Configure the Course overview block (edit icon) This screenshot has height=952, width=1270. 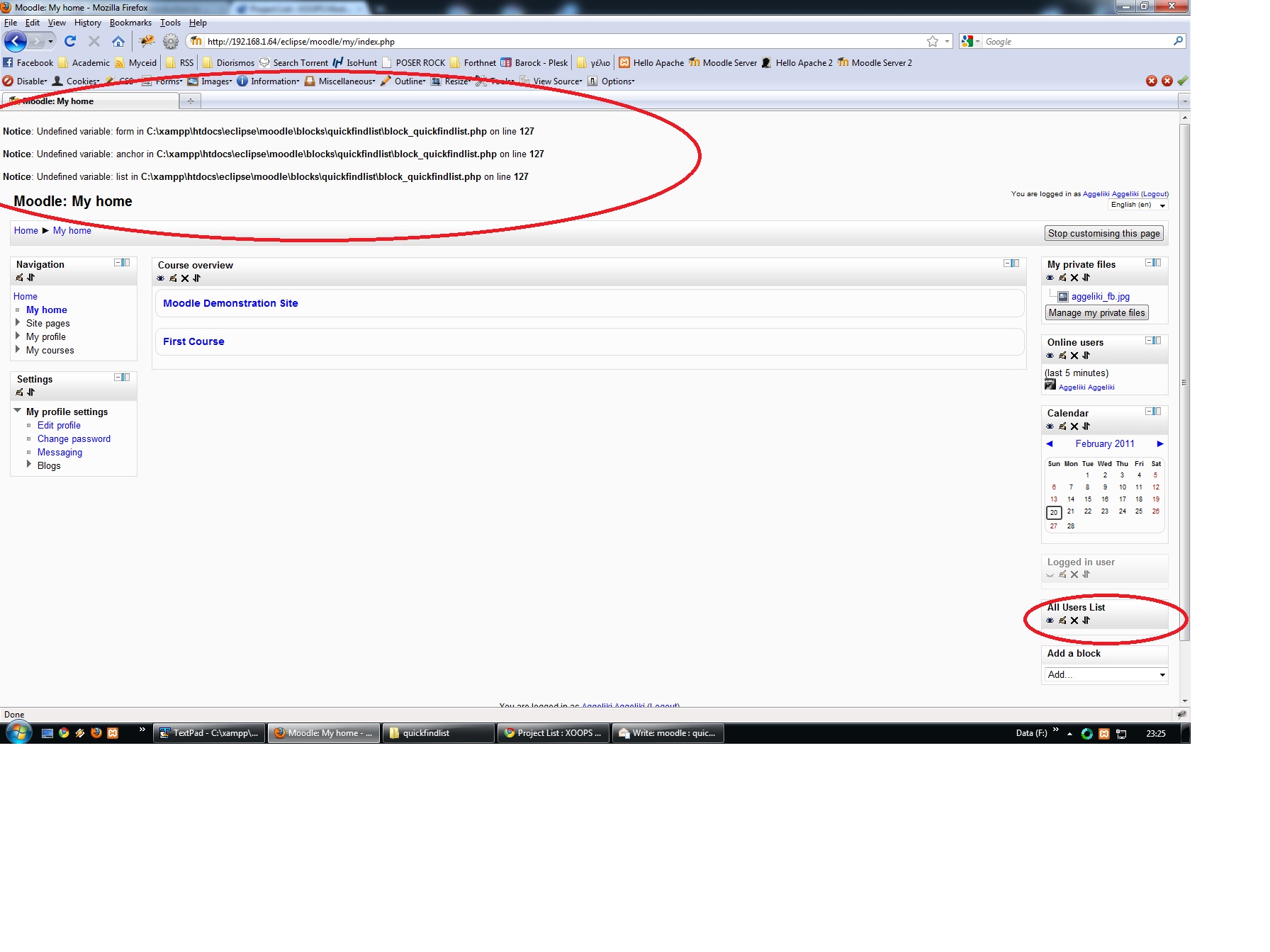[173, 278]
